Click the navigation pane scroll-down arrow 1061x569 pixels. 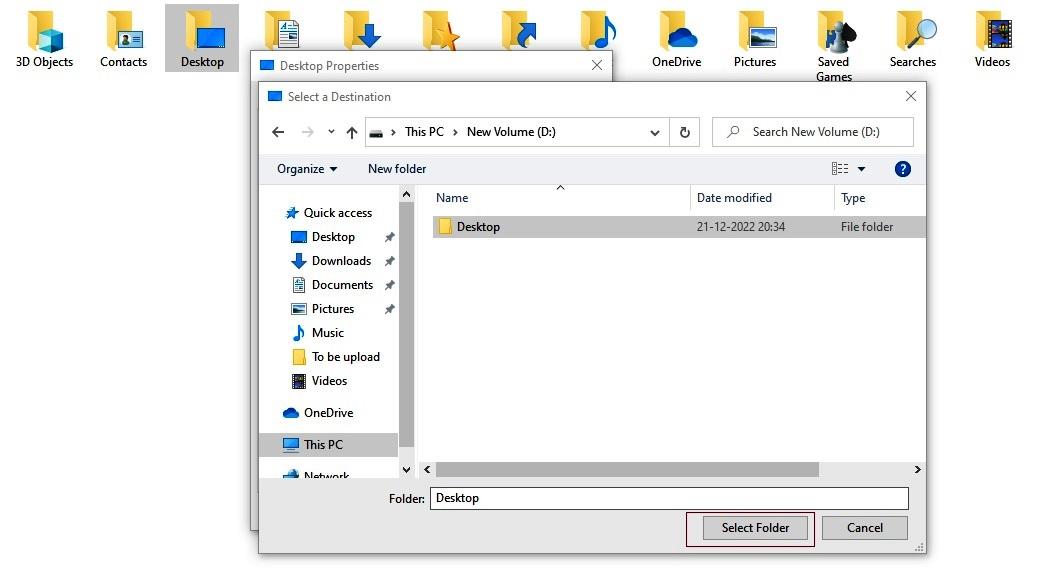click(406, 470)
